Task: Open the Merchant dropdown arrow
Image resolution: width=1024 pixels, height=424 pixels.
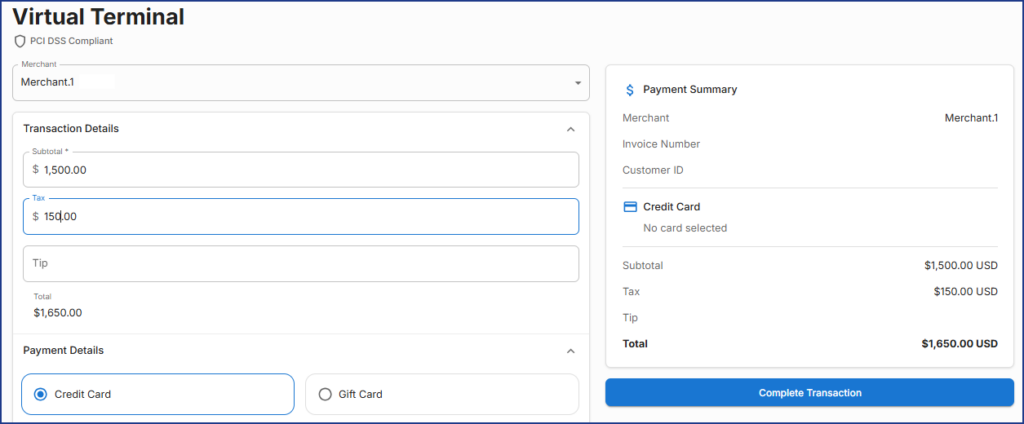Action: click(x=577, y=83)
